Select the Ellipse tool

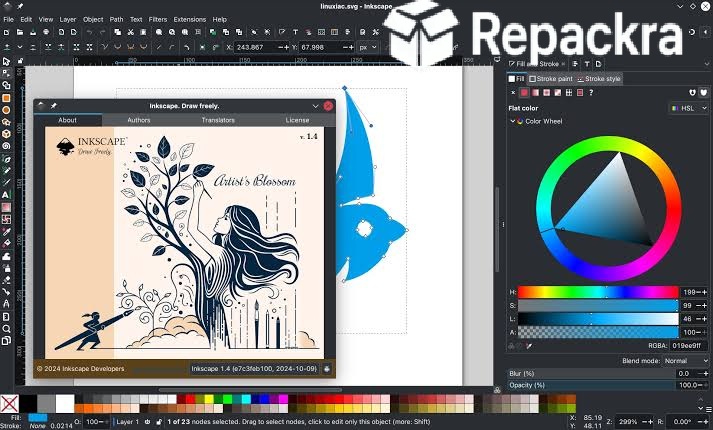(x=6, y=110)
